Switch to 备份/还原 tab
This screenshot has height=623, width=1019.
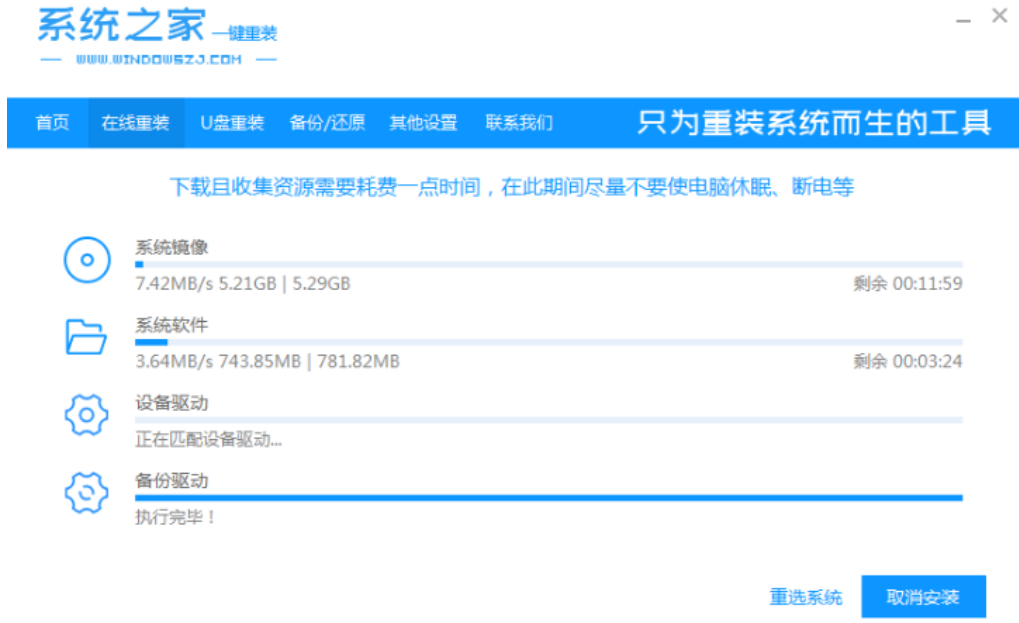[327, 123]
